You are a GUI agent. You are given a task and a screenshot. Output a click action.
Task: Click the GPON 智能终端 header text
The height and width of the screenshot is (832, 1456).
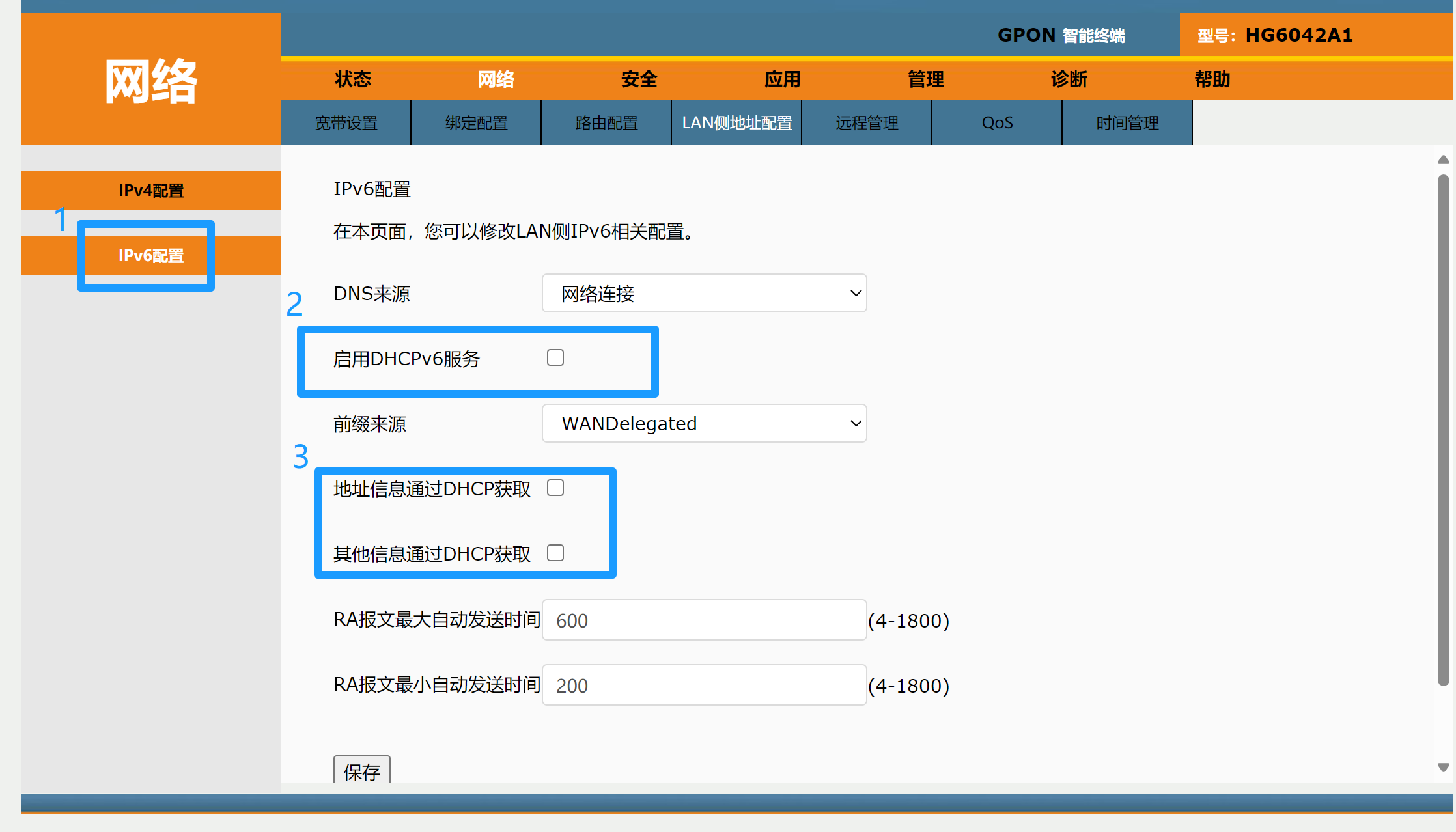coord(1061,35)
